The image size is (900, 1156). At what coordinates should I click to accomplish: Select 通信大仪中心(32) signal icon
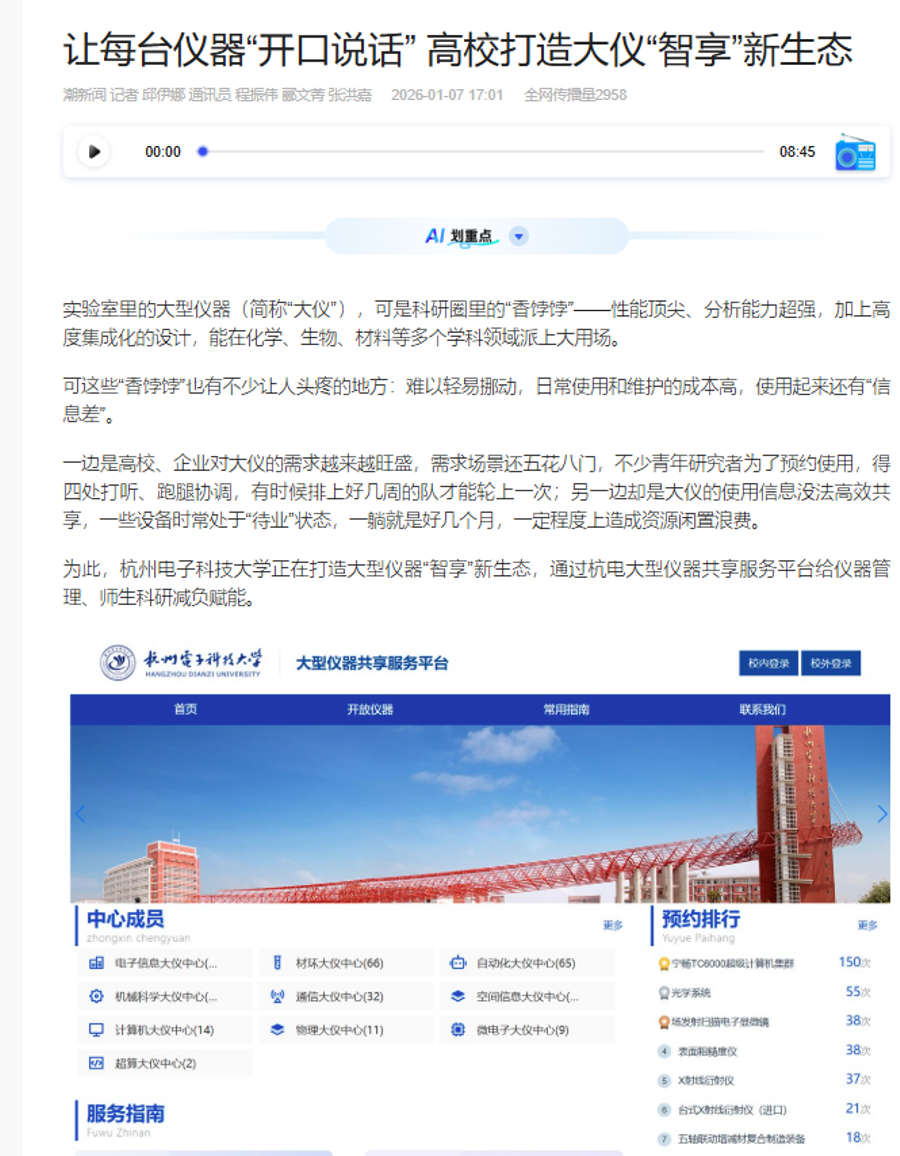pos(277,996)
